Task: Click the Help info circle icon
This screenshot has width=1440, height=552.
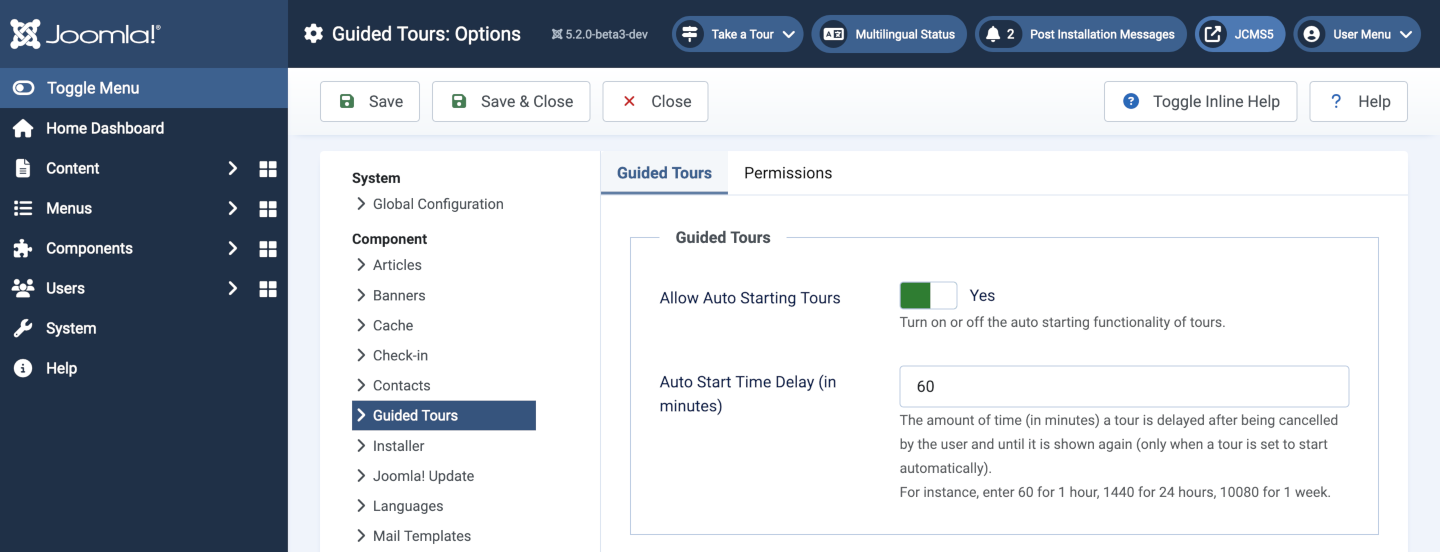Action: point(23,368)
